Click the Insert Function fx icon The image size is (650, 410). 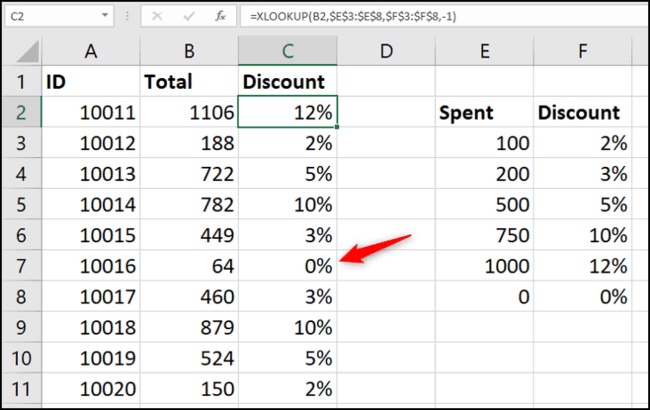pyautogui.click(x=220, y=18)
